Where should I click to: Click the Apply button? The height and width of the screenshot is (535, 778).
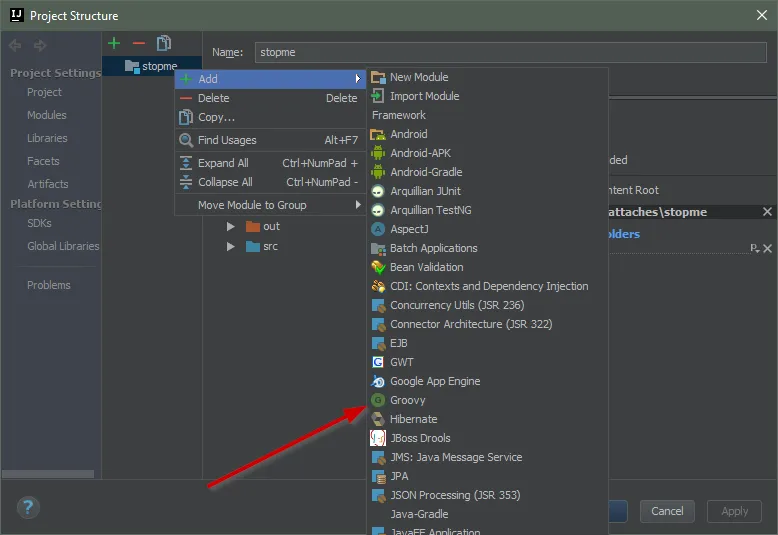(x=734, y=511)
